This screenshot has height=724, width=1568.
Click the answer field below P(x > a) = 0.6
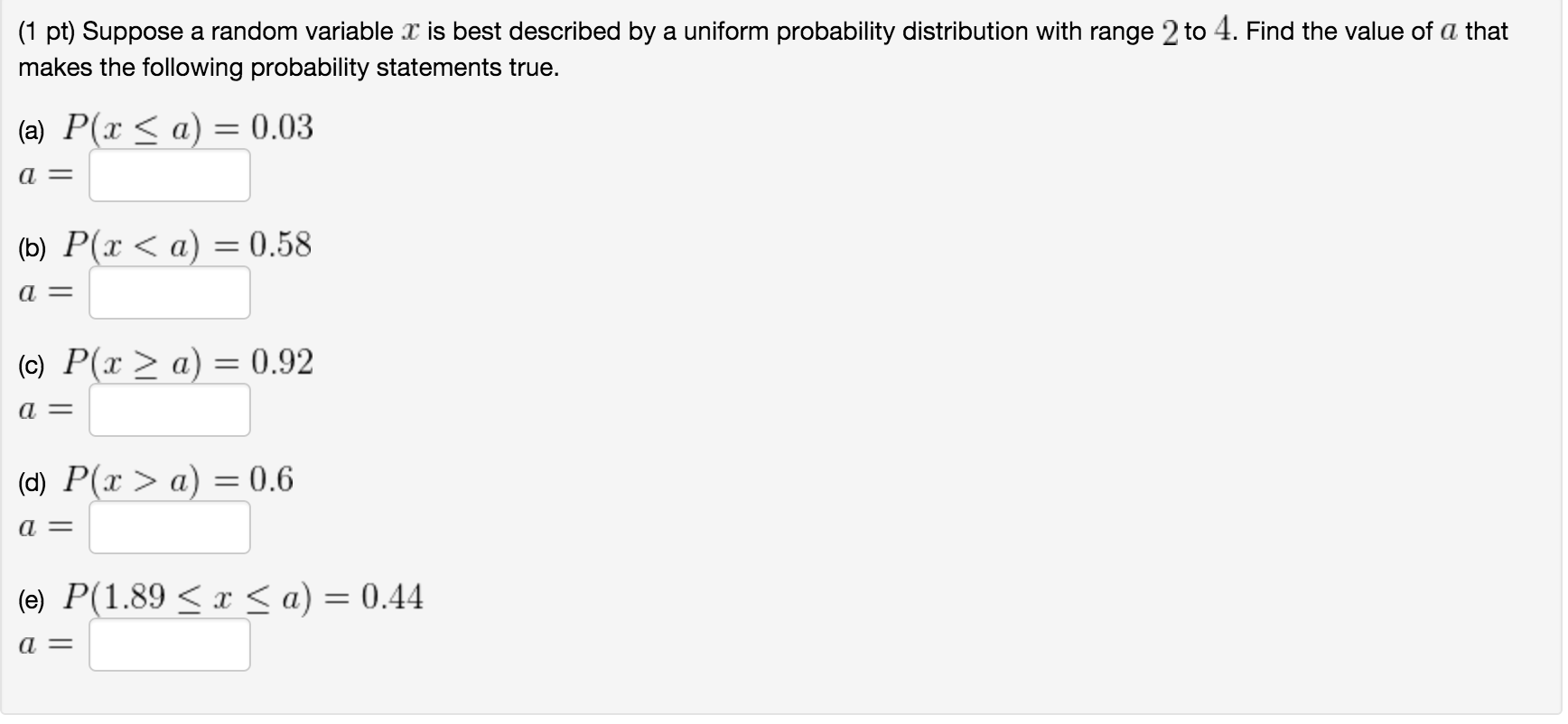point(170,527)
